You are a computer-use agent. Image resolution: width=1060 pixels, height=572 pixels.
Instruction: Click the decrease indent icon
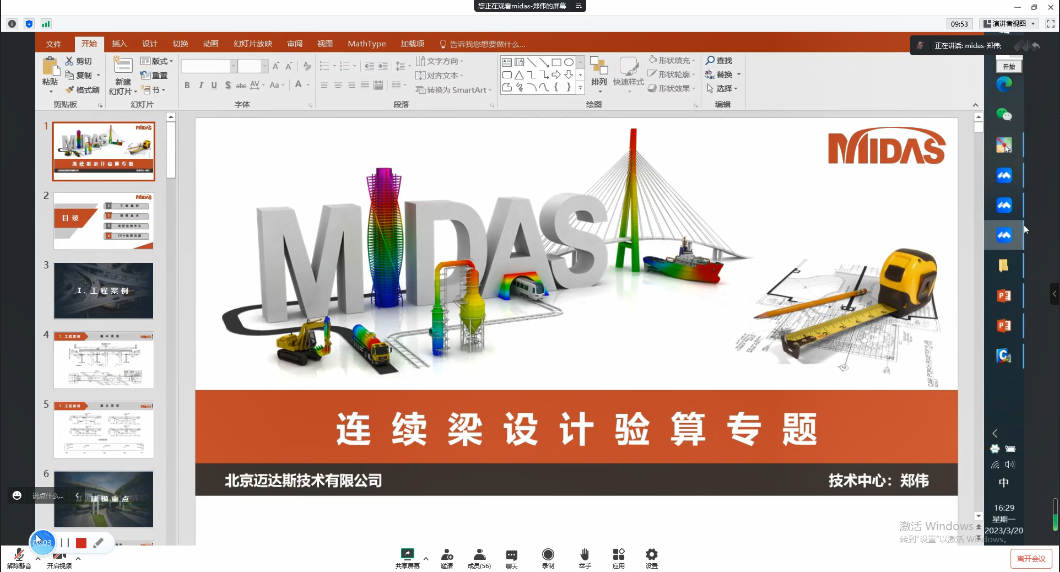(369, 66)
